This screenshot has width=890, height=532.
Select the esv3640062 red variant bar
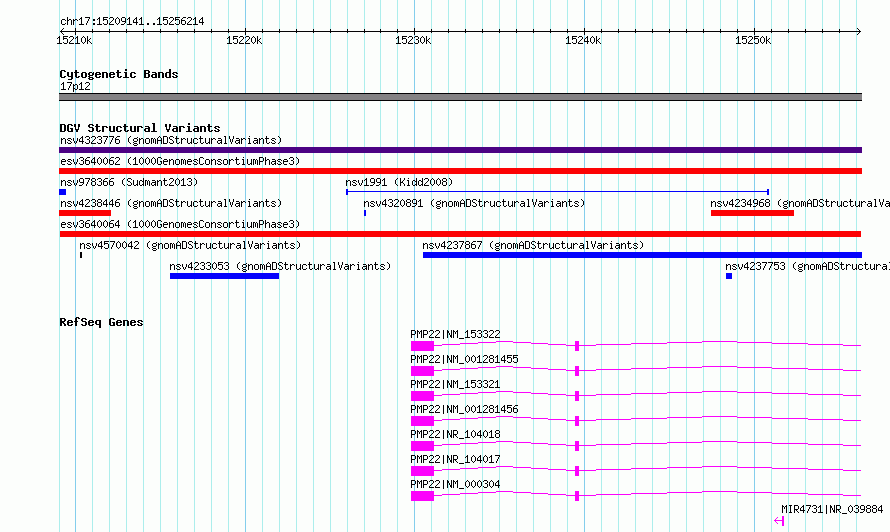pos(460,171)
